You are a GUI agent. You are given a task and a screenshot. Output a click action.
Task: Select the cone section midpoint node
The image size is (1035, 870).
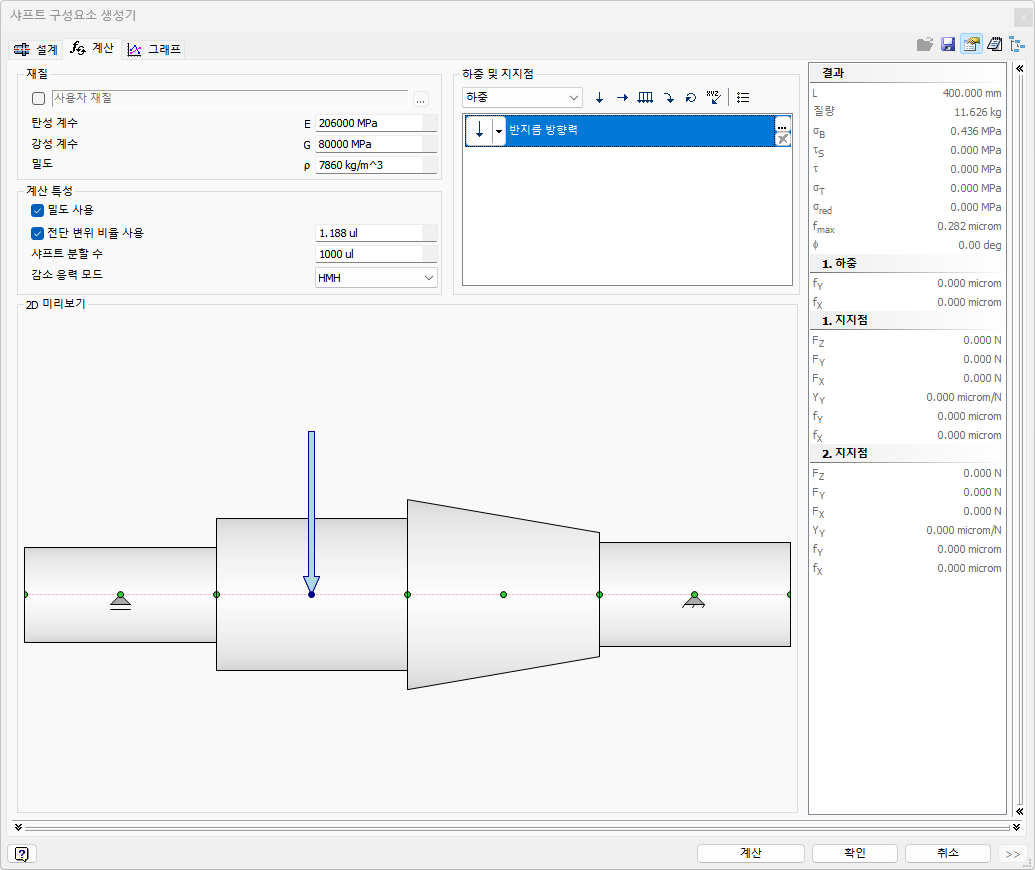pyautogui.click(x=504, y=595)
